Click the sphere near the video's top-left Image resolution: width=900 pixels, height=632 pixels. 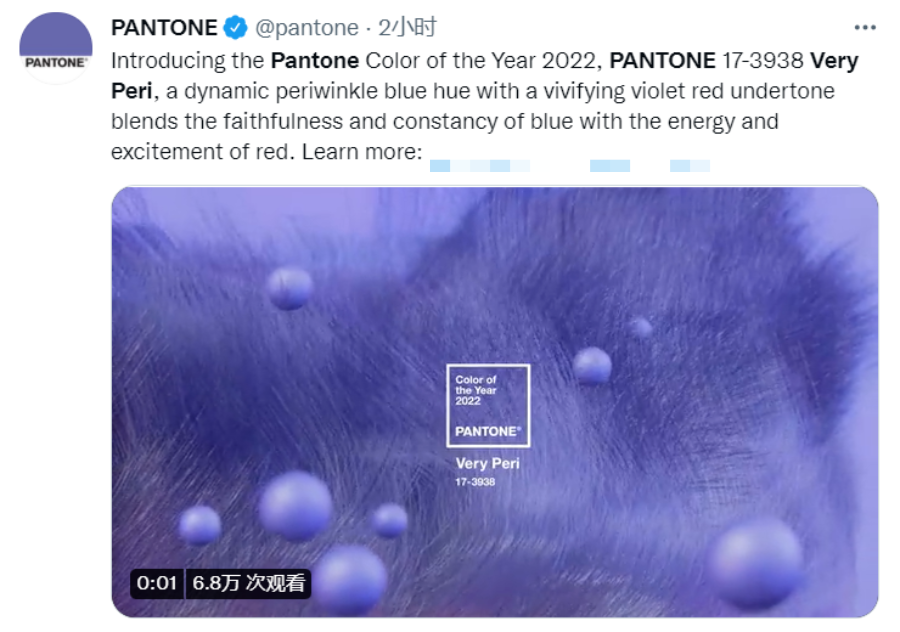290,288
